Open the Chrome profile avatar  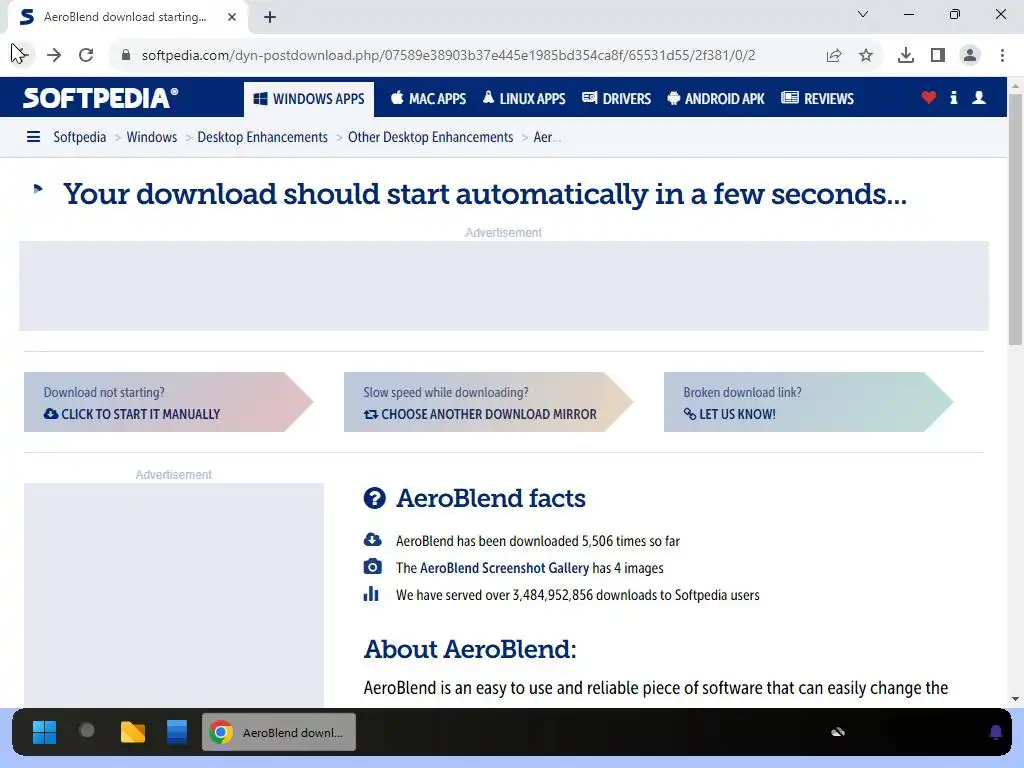(970, 56)
